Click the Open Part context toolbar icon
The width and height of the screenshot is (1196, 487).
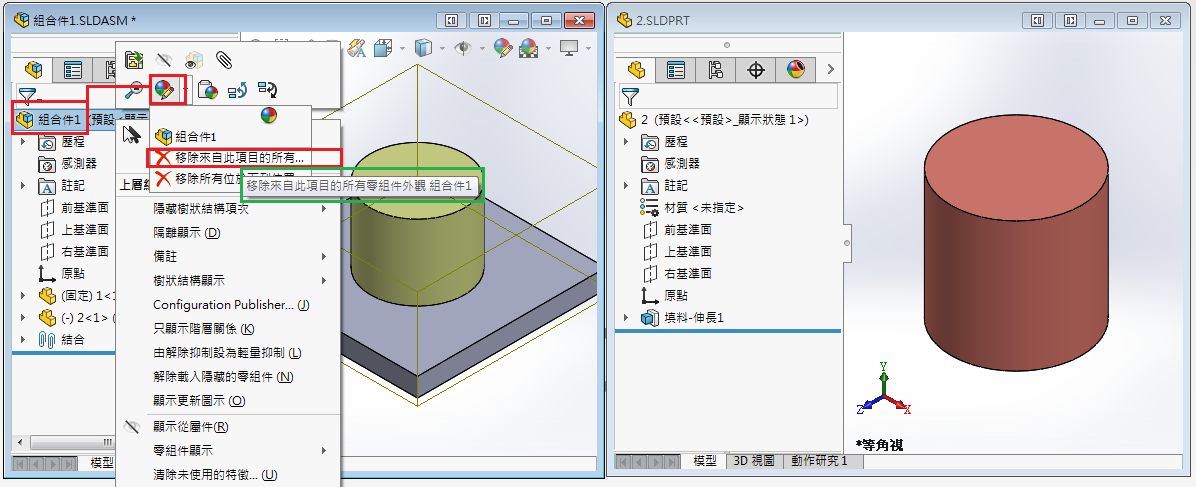click(135, 60)
